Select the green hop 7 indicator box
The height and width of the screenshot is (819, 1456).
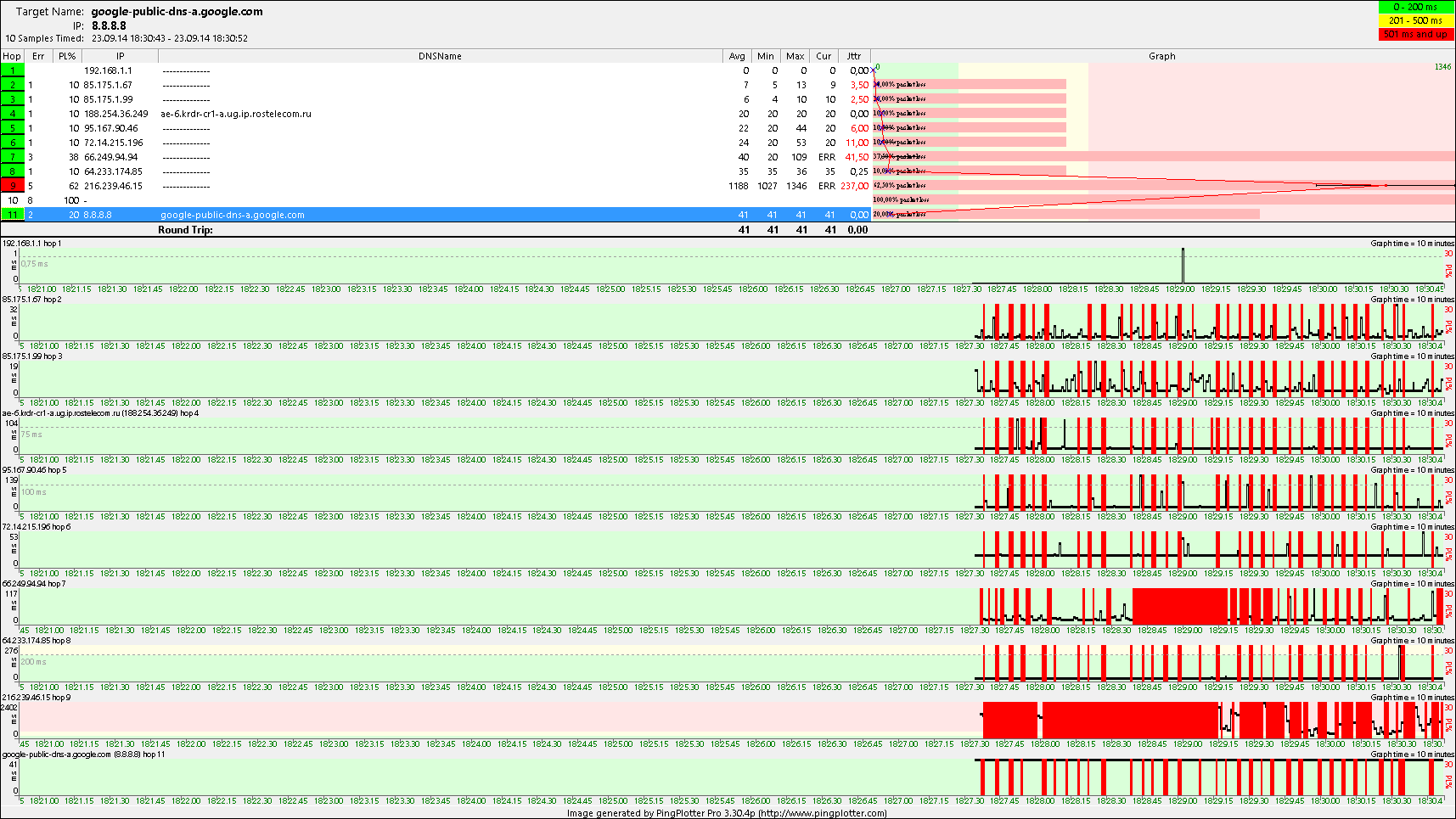click(13, 157)
